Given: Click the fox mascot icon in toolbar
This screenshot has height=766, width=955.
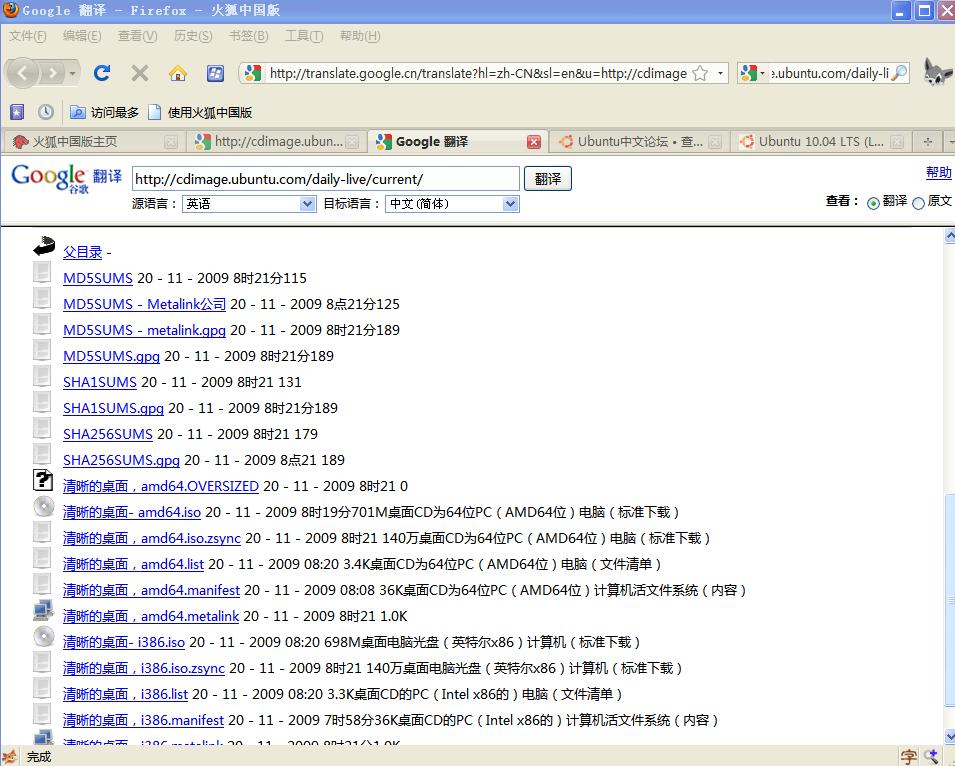Looking at the screenshot, I should 937,72.
